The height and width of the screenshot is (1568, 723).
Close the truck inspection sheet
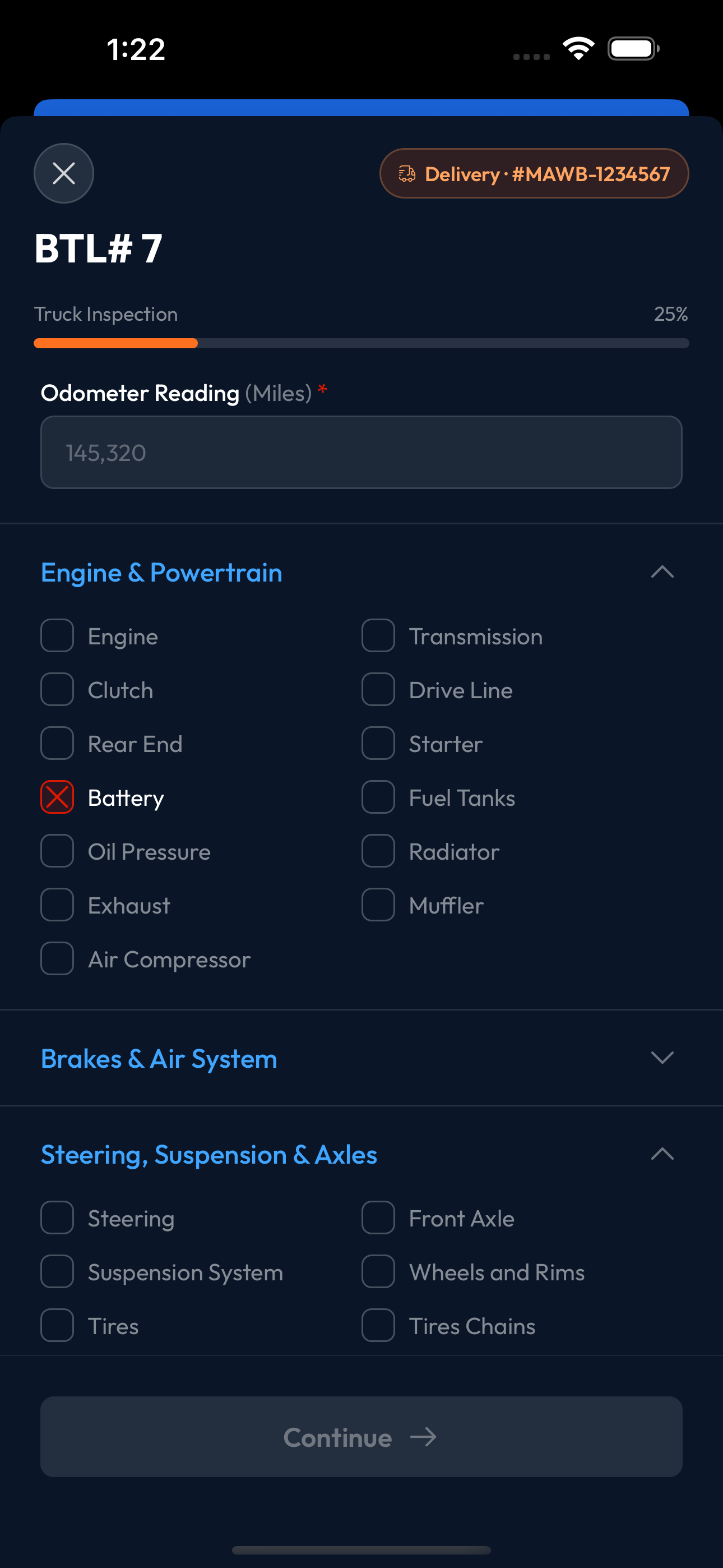63,173
